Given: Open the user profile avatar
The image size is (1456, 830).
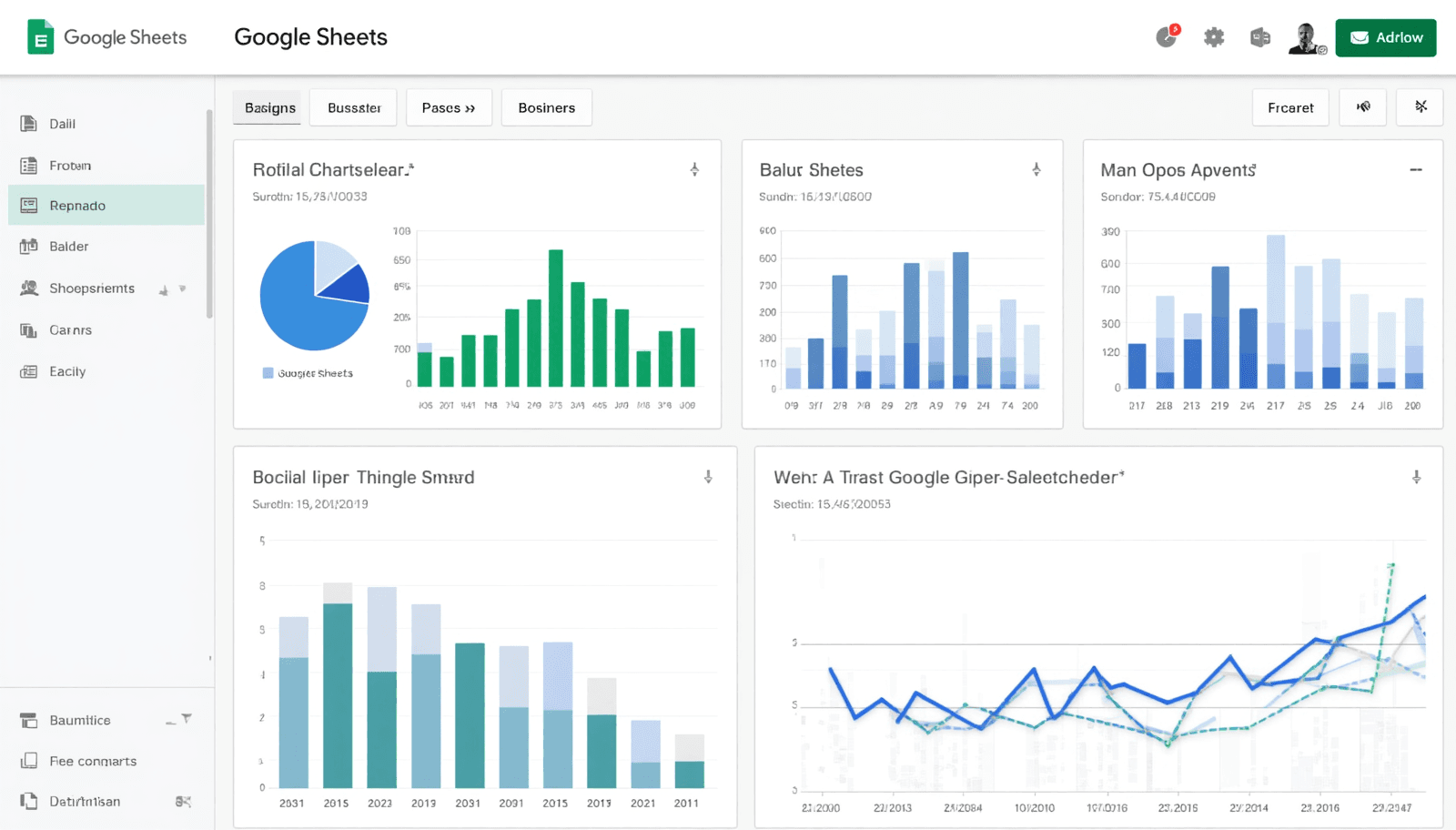Looking at the screenshot, I should [x=1306, y=38].
